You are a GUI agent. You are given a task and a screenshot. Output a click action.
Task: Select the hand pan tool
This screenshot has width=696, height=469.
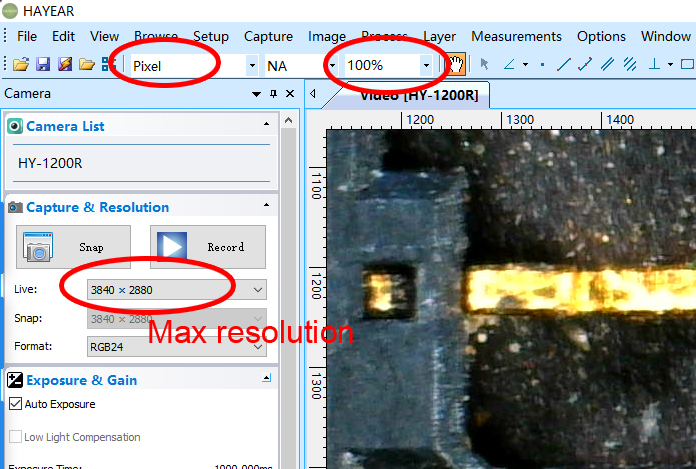coord(455,65)
